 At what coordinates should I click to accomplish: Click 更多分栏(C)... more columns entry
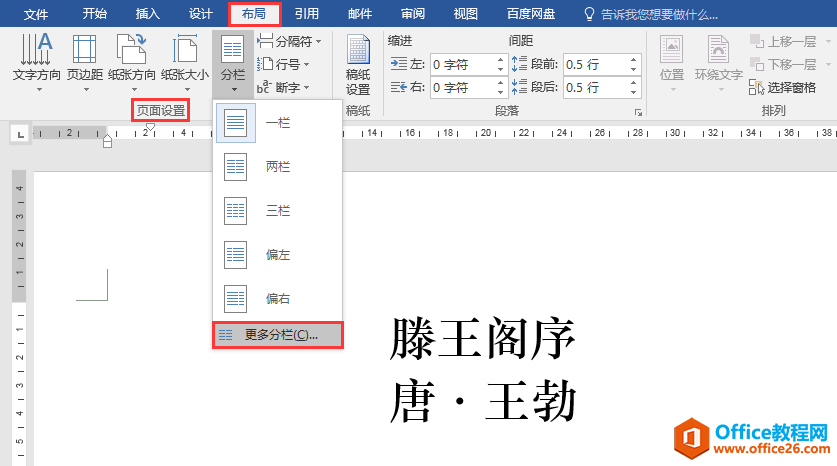click(278, 335)
